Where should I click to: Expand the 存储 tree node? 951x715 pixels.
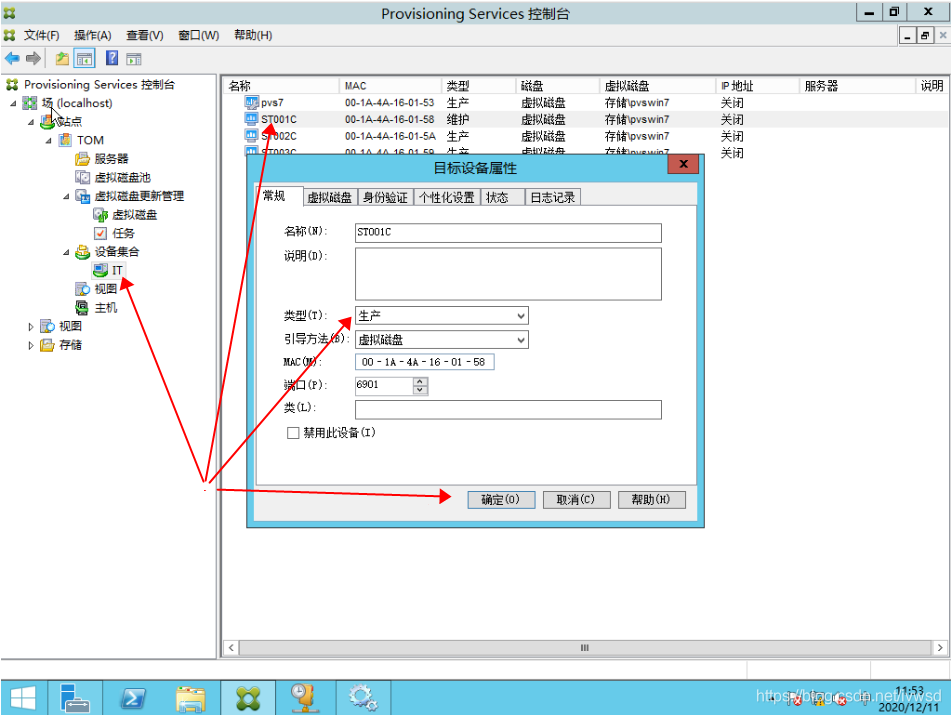click(x=31, y=345)
